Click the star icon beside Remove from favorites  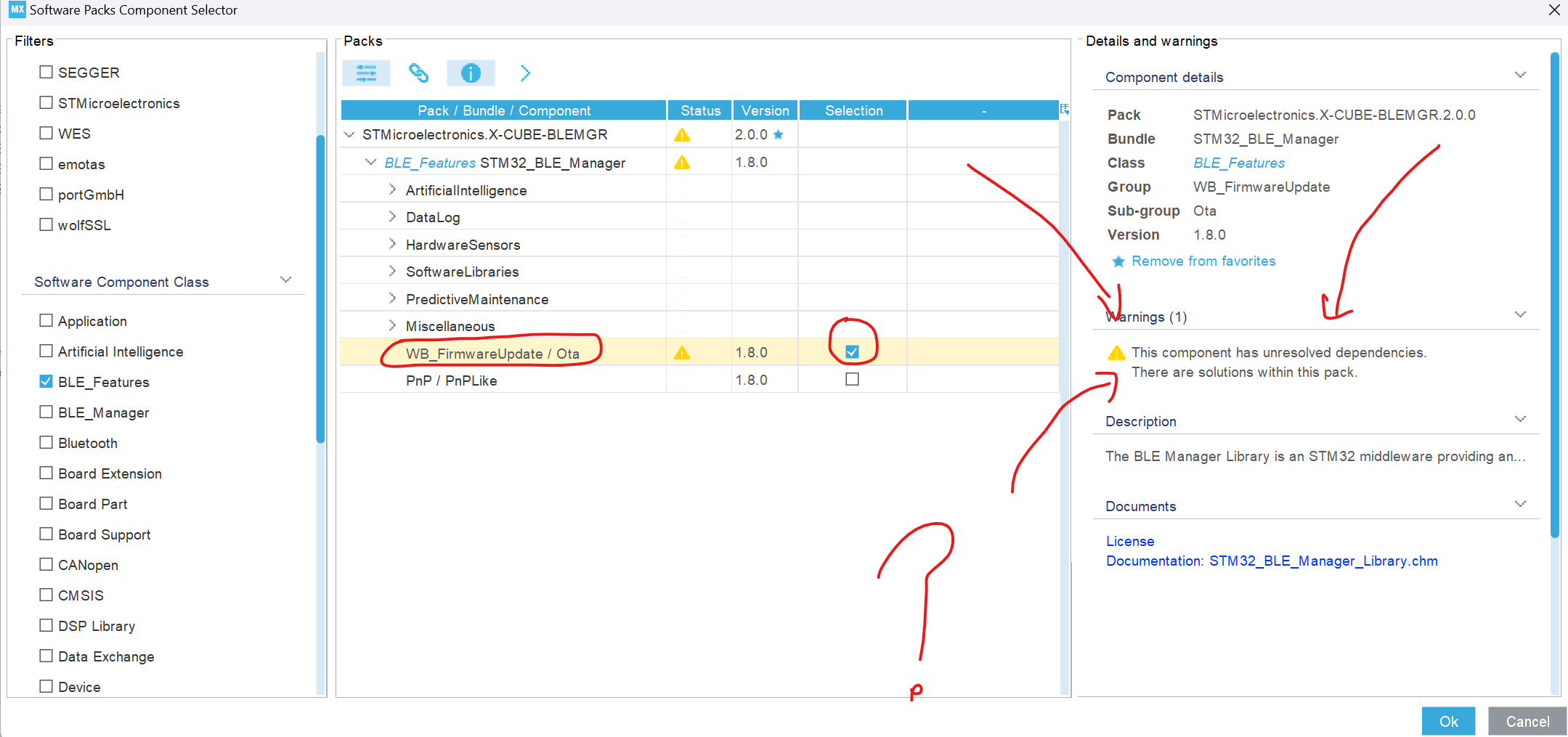click(x=1117, y=261)
